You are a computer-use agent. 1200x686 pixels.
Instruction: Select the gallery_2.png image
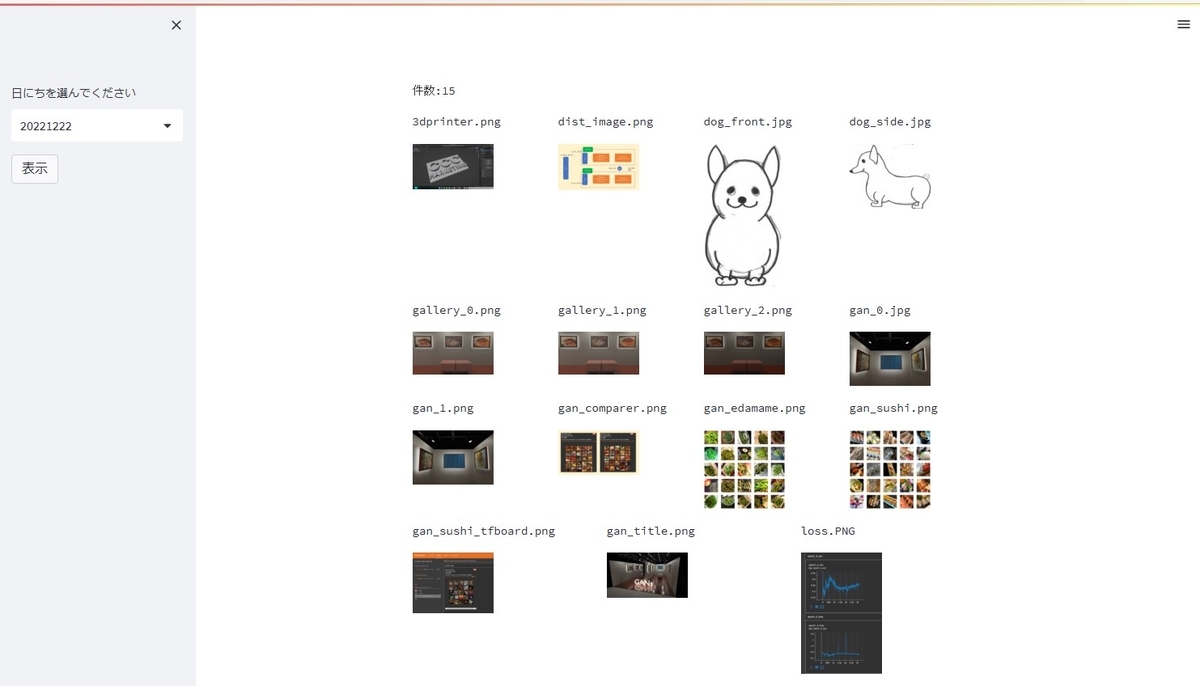(x=744, y=352)
